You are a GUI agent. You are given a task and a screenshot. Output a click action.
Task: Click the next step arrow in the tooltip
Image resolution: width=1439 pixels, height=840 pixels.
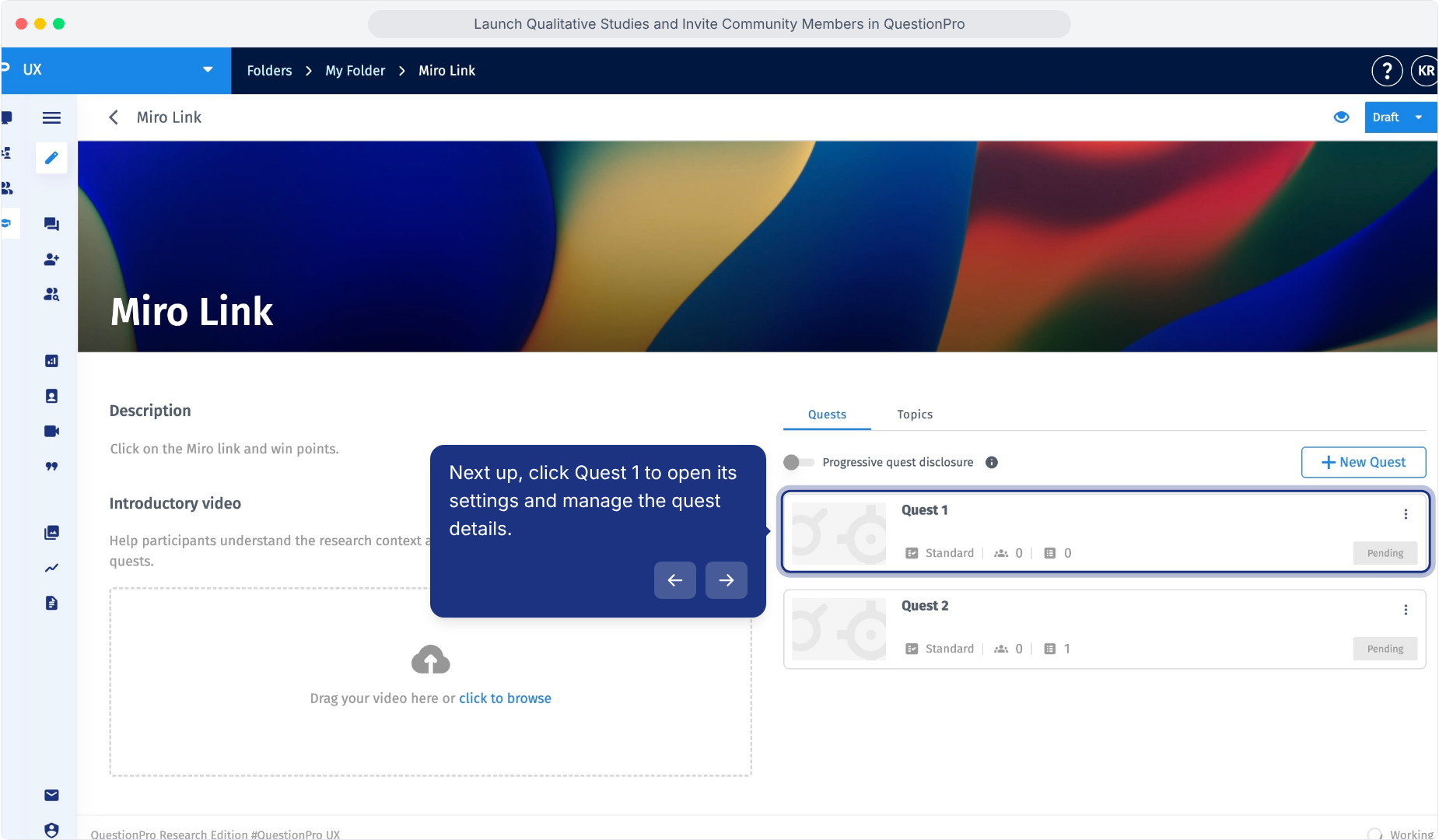[727, 580]
